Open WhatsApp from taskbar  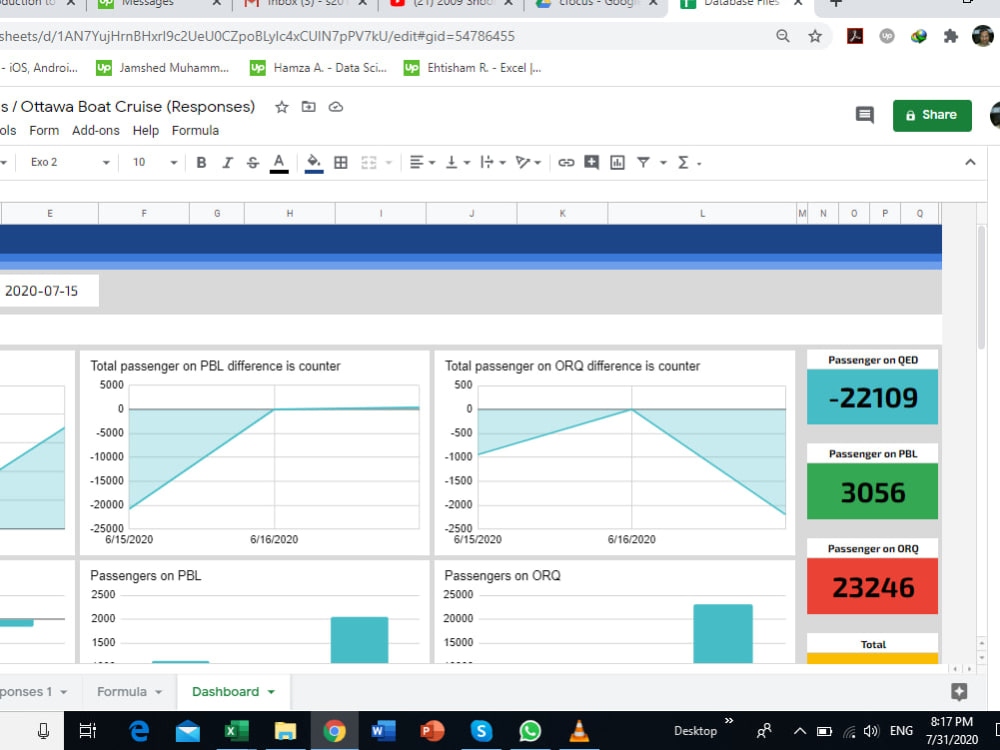[529, 731]
